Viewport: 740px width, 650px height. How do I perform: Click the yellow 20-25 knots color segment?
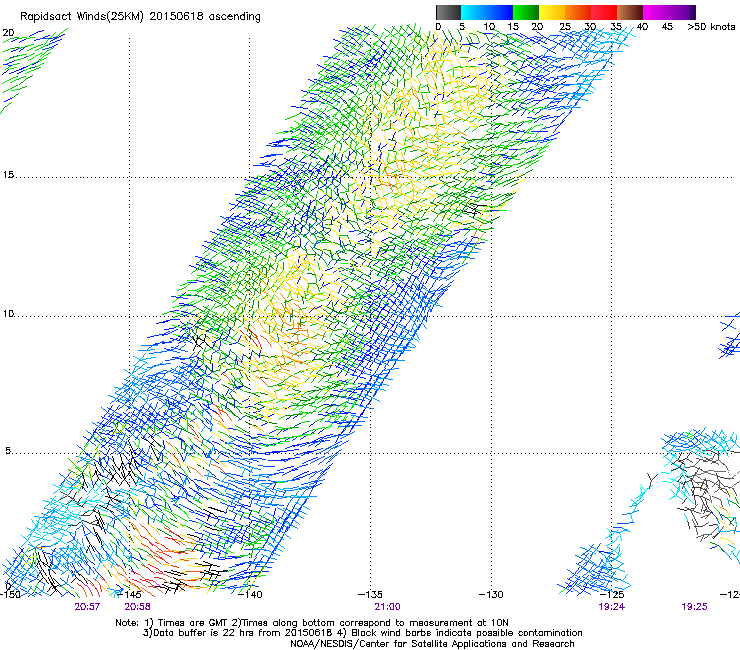coord(552,12)
